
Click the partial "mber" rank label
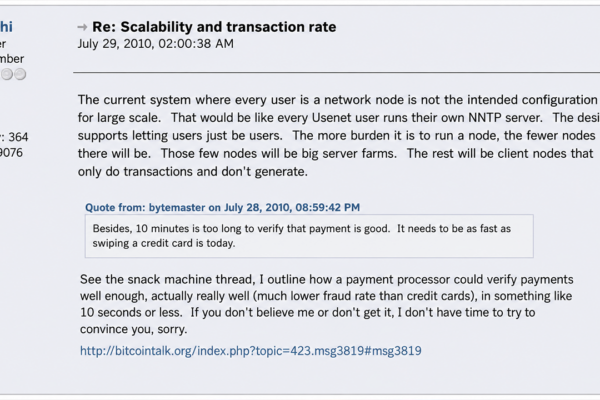[x=12, y=59]
